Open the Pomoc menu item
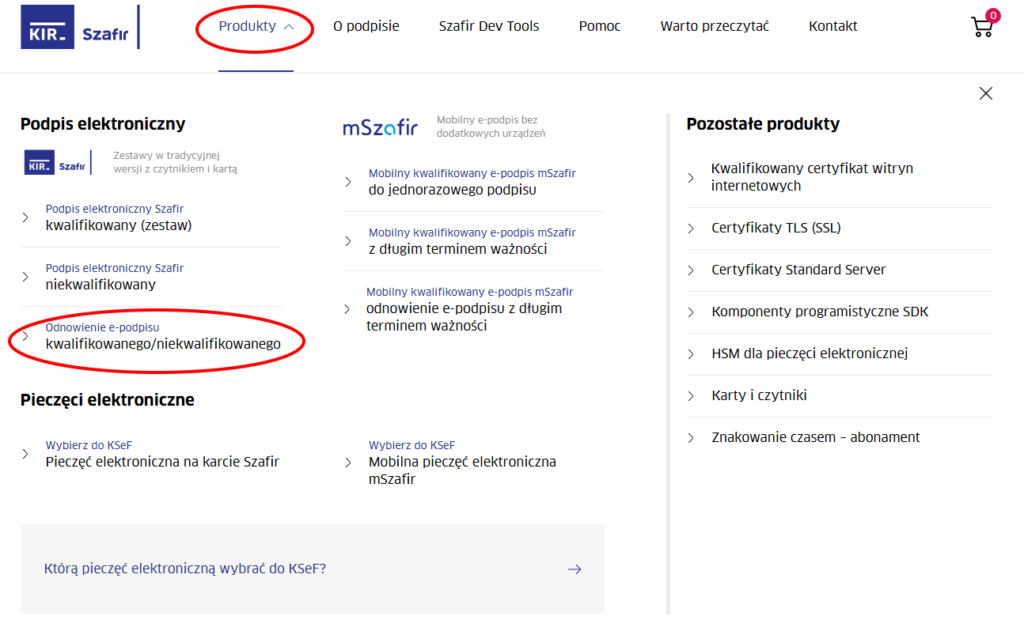 [599, 26]
